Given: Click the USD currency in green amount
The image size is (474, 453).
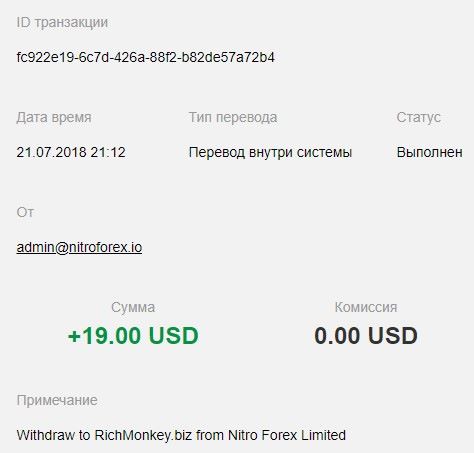Looking at the screenshot, I should [173, 335].
